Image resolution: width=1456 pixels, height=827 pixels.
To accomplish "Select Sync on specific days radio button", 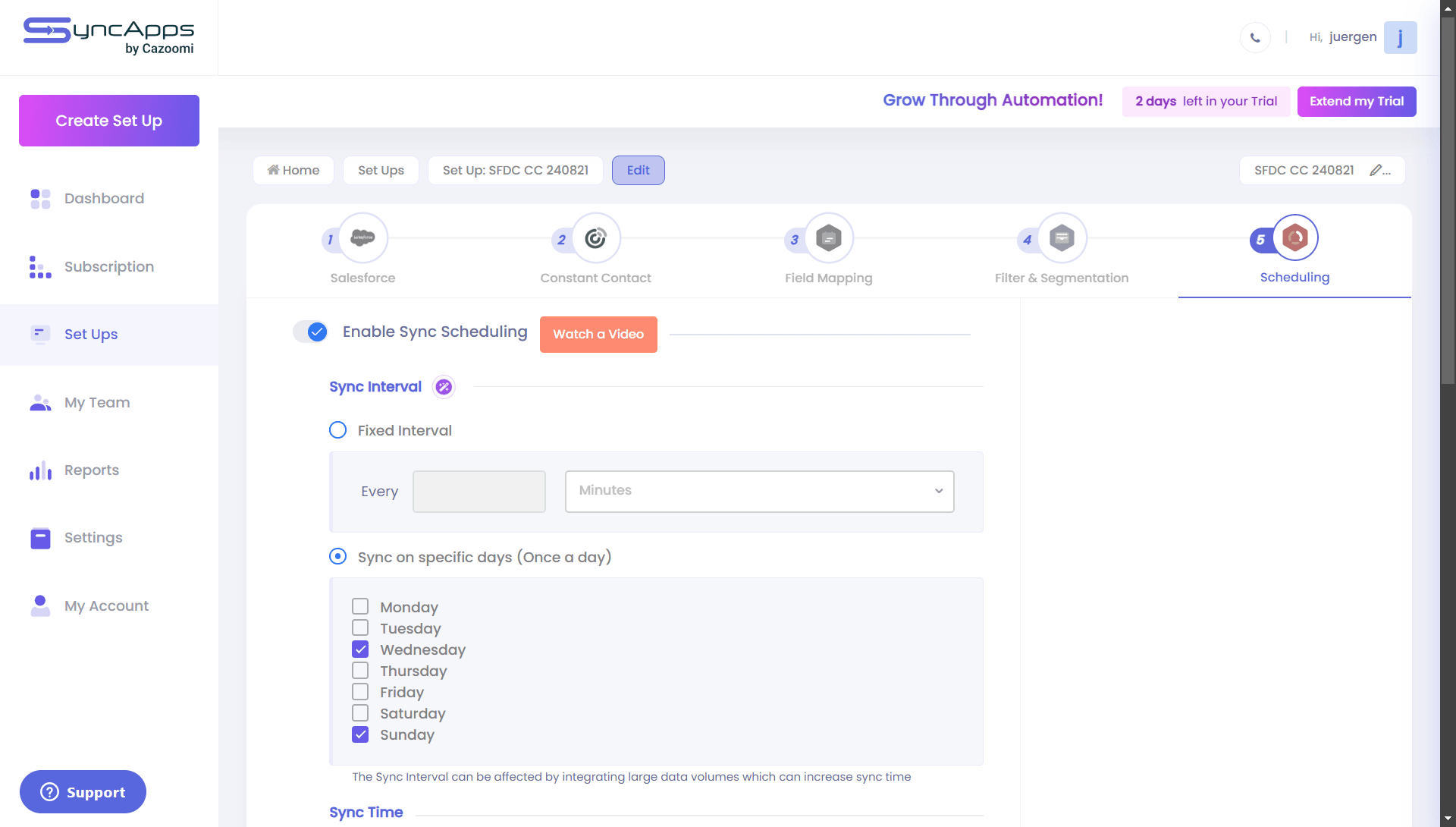I will [x=337, y=557].
